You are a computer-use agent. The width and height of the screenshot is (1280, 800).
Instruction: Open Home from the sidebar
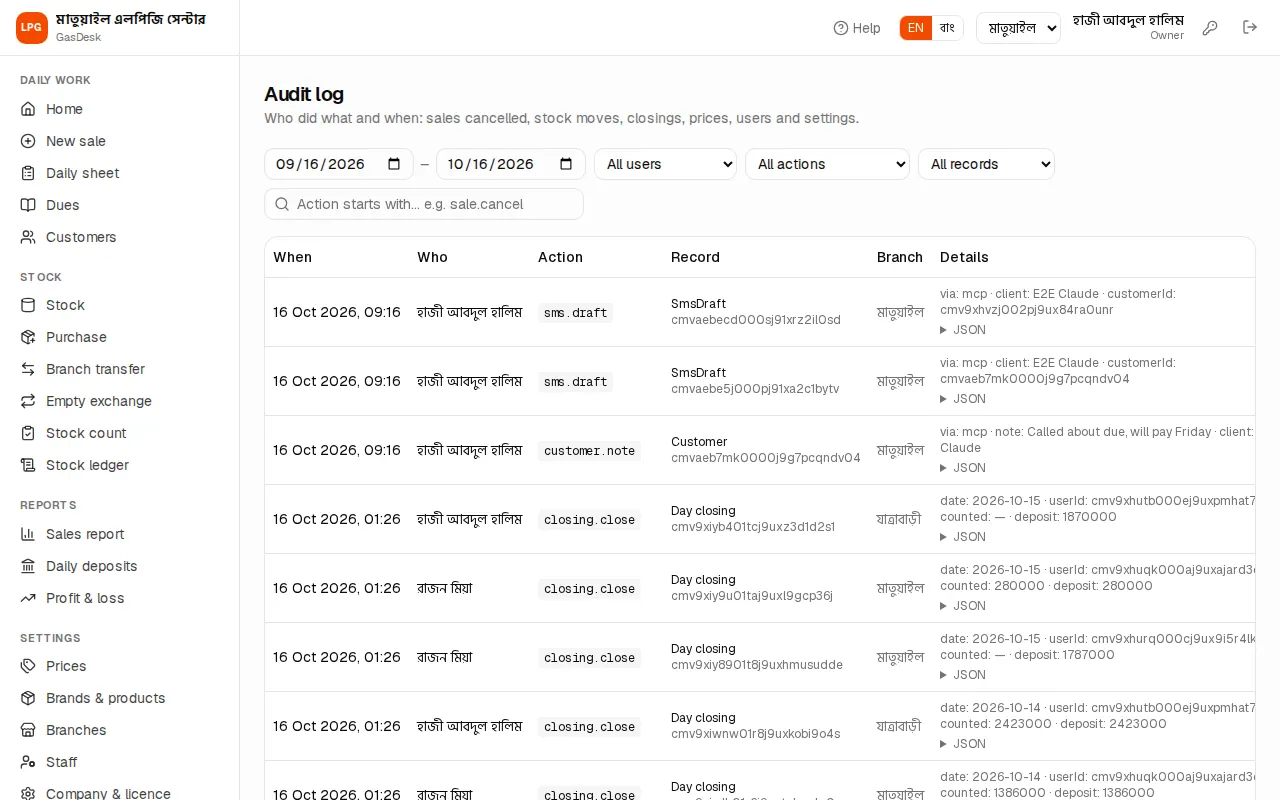pos(120,109)
